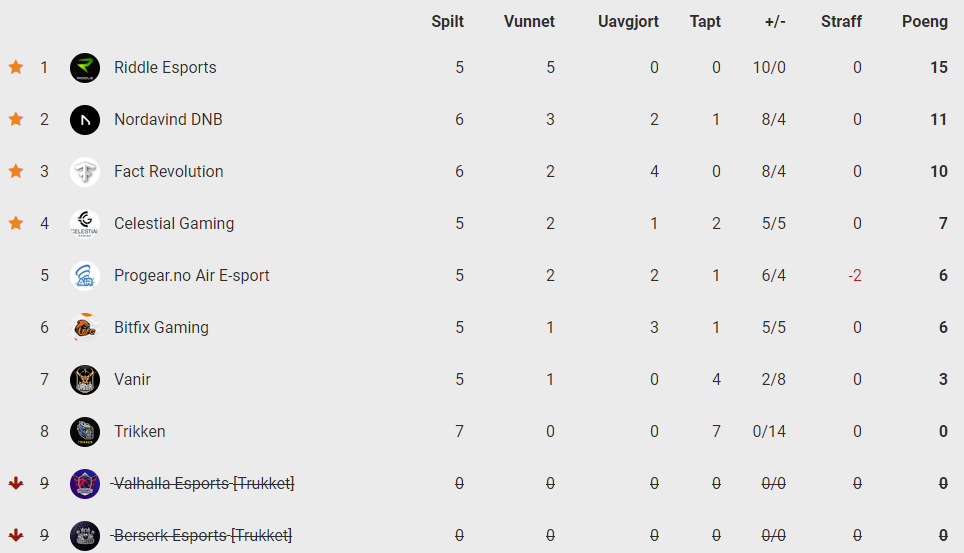Image resolution: width=964 pixels, height=553 pixels.
Task: Click the red down arrow beside Valhalla Esports
Action: click(x=16, y=483)
